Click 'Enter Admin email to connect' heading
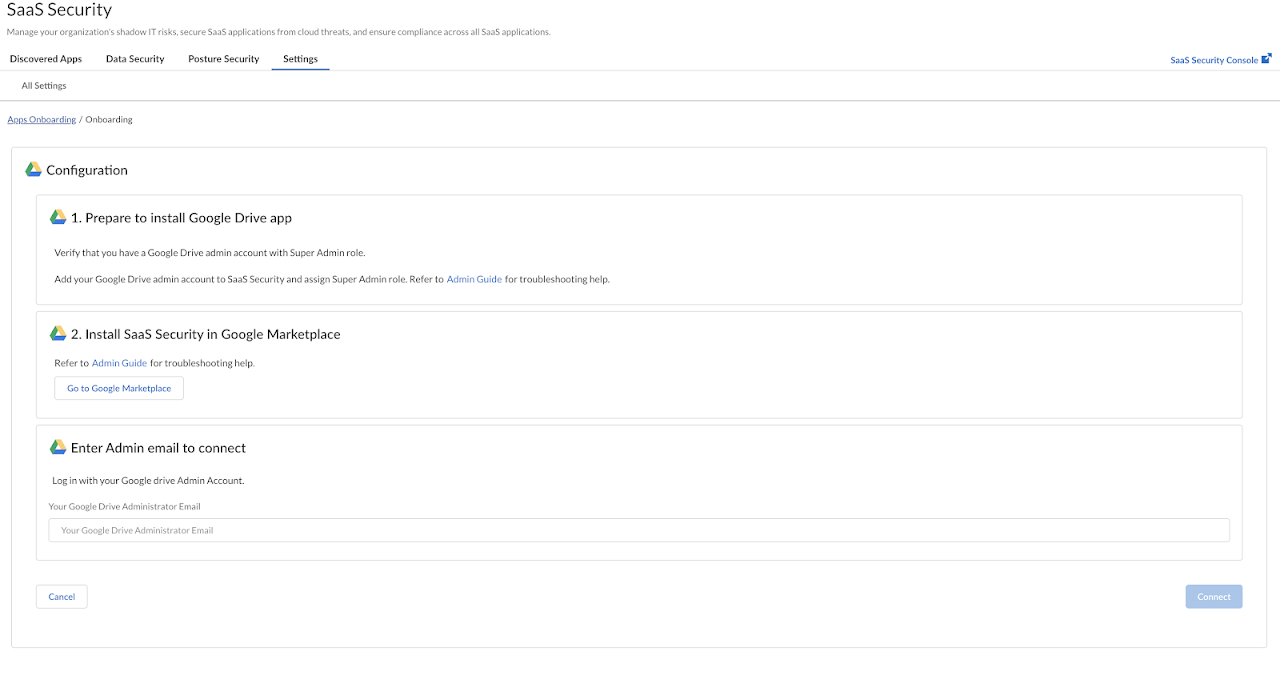Viewport: 1280px width, 695px height. (x=158, y=448)
